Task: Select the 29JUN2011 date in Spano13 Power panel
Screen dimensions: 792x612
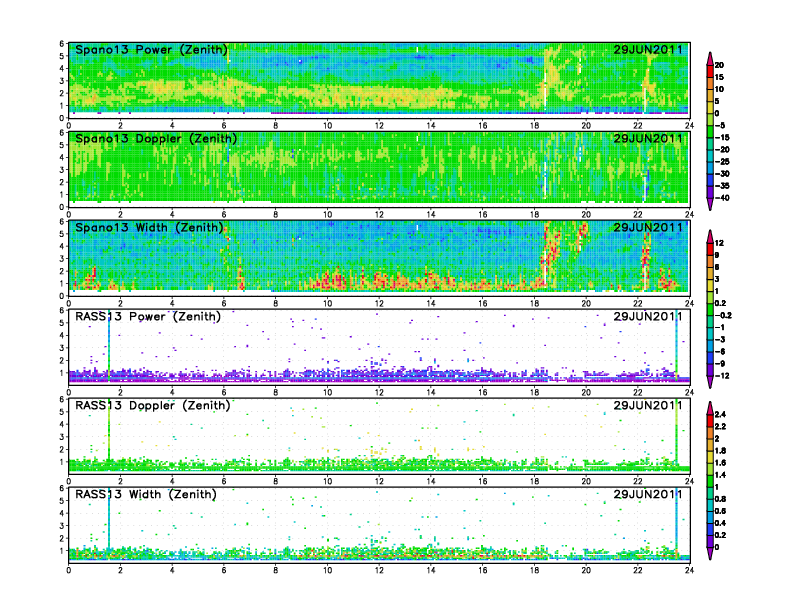Action: pos(648,50)
